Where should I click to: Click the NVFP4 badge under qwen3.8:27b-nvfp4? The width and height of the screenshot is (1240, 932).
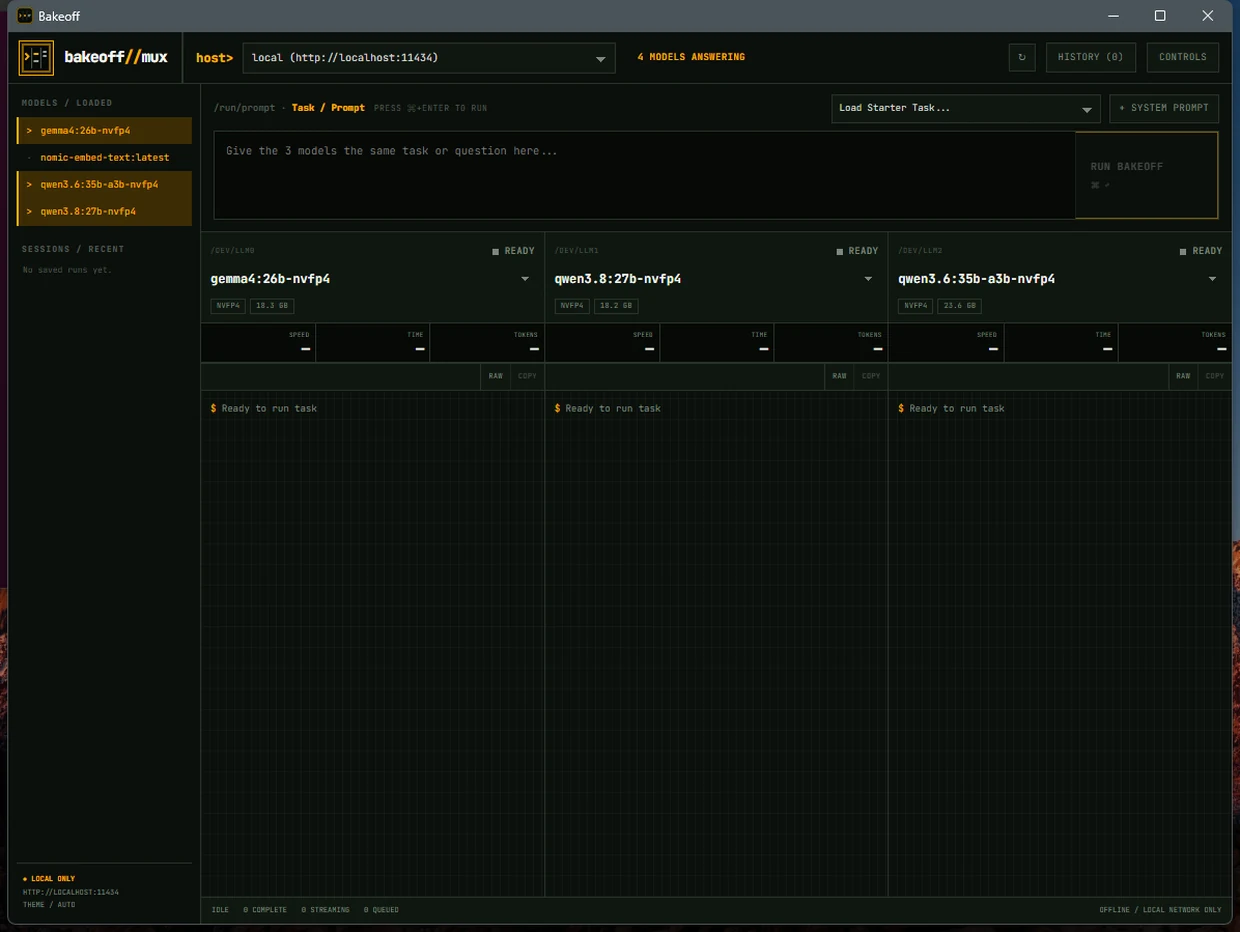[571, 306]
